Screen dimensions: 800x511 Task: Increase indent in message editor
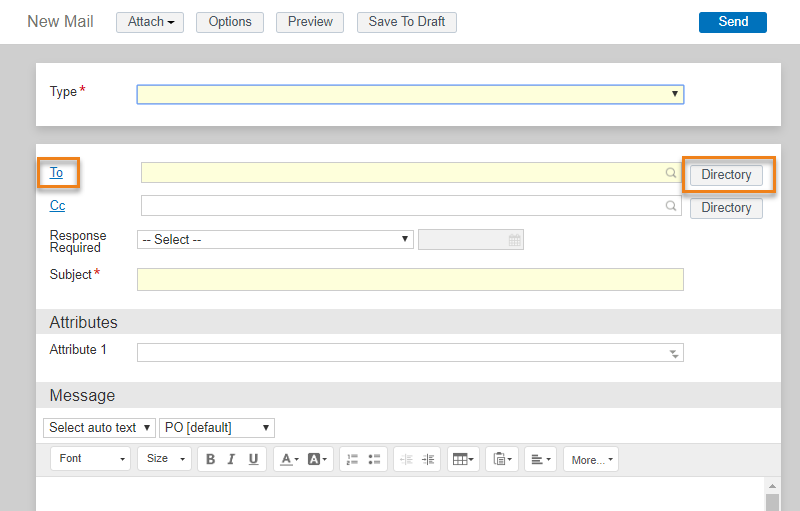tap(429, 459)
